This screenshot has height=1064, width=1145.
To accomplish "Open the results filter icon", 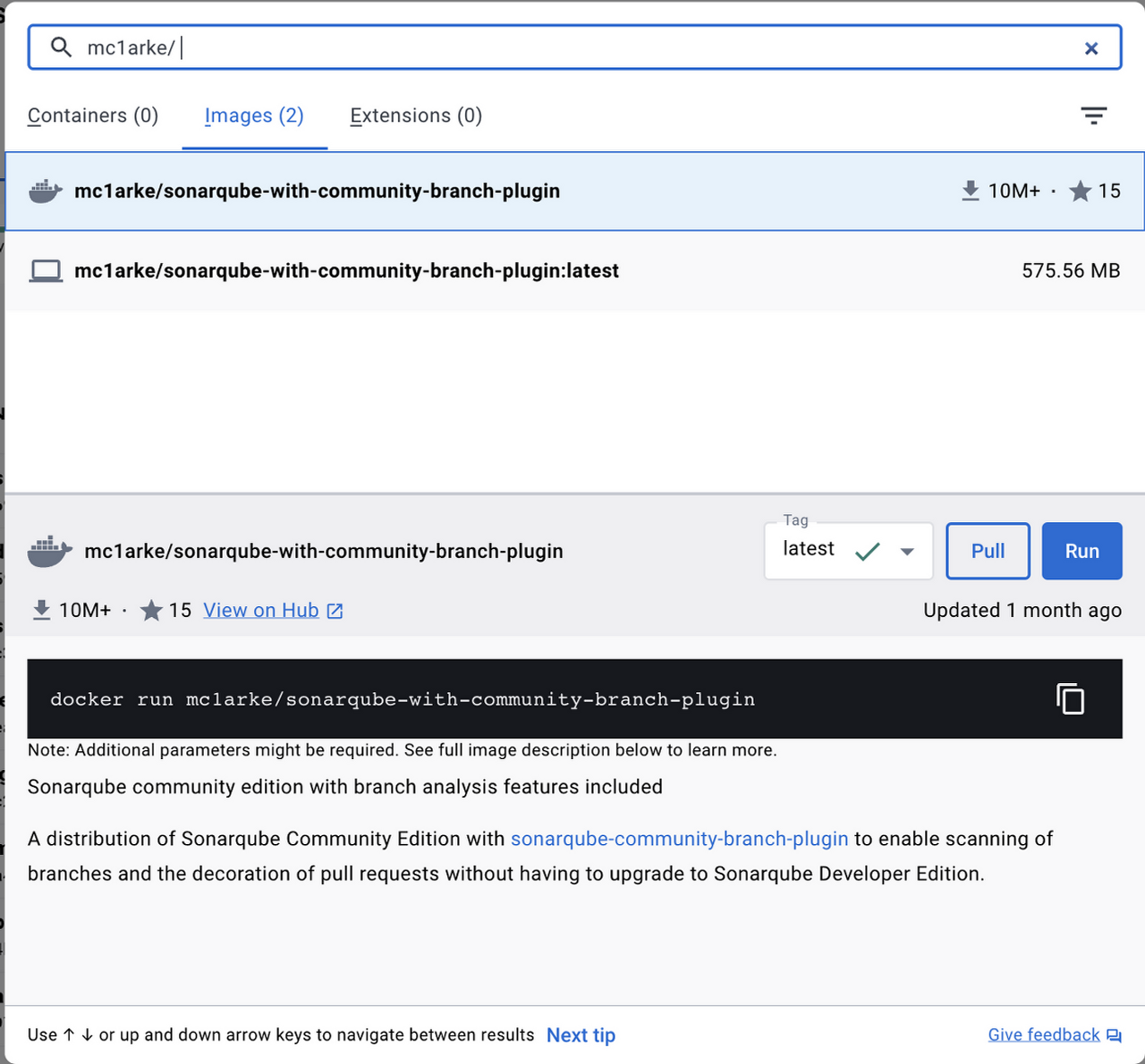I will coord(1093,115).
